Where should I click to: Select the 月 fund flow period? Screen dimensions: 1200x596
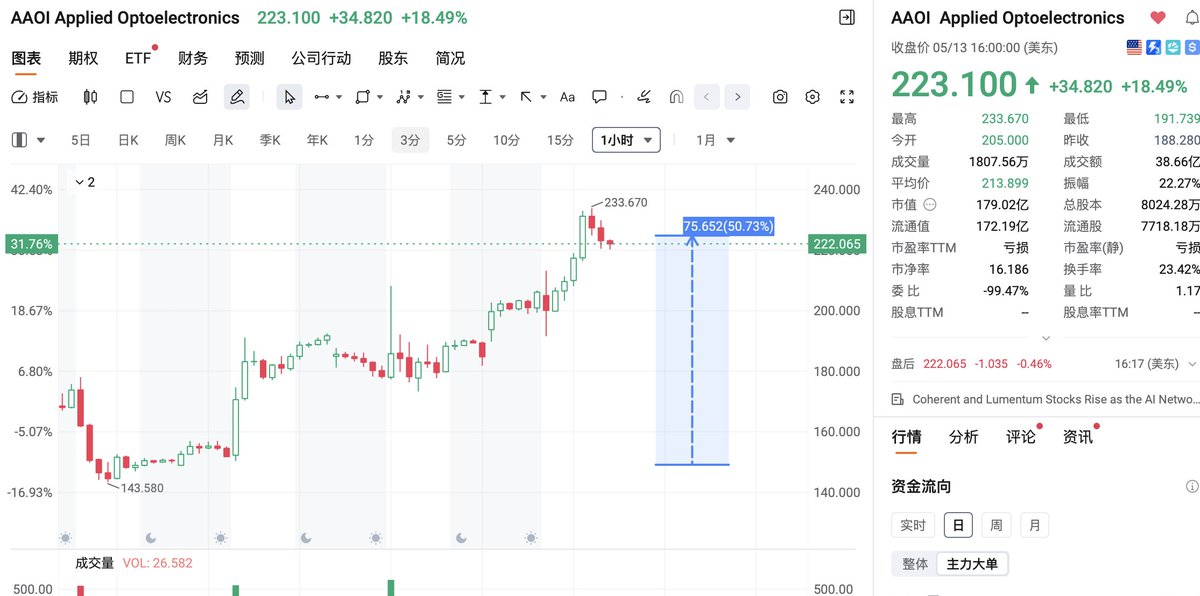(x=1035, y=525)
